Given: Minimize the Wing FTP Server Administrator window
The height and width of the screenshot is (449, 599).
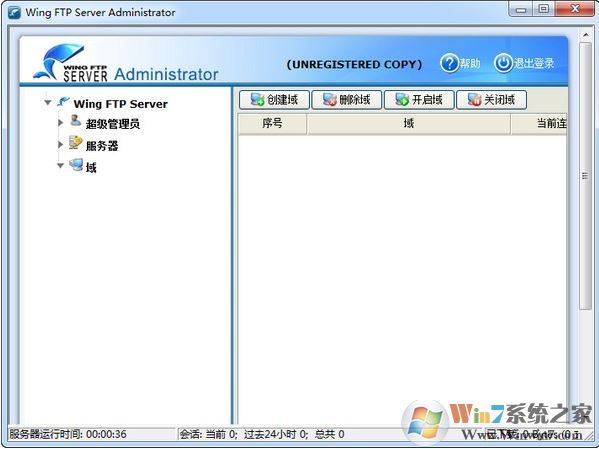Looking at the screenshot, I should click(521, 9).
